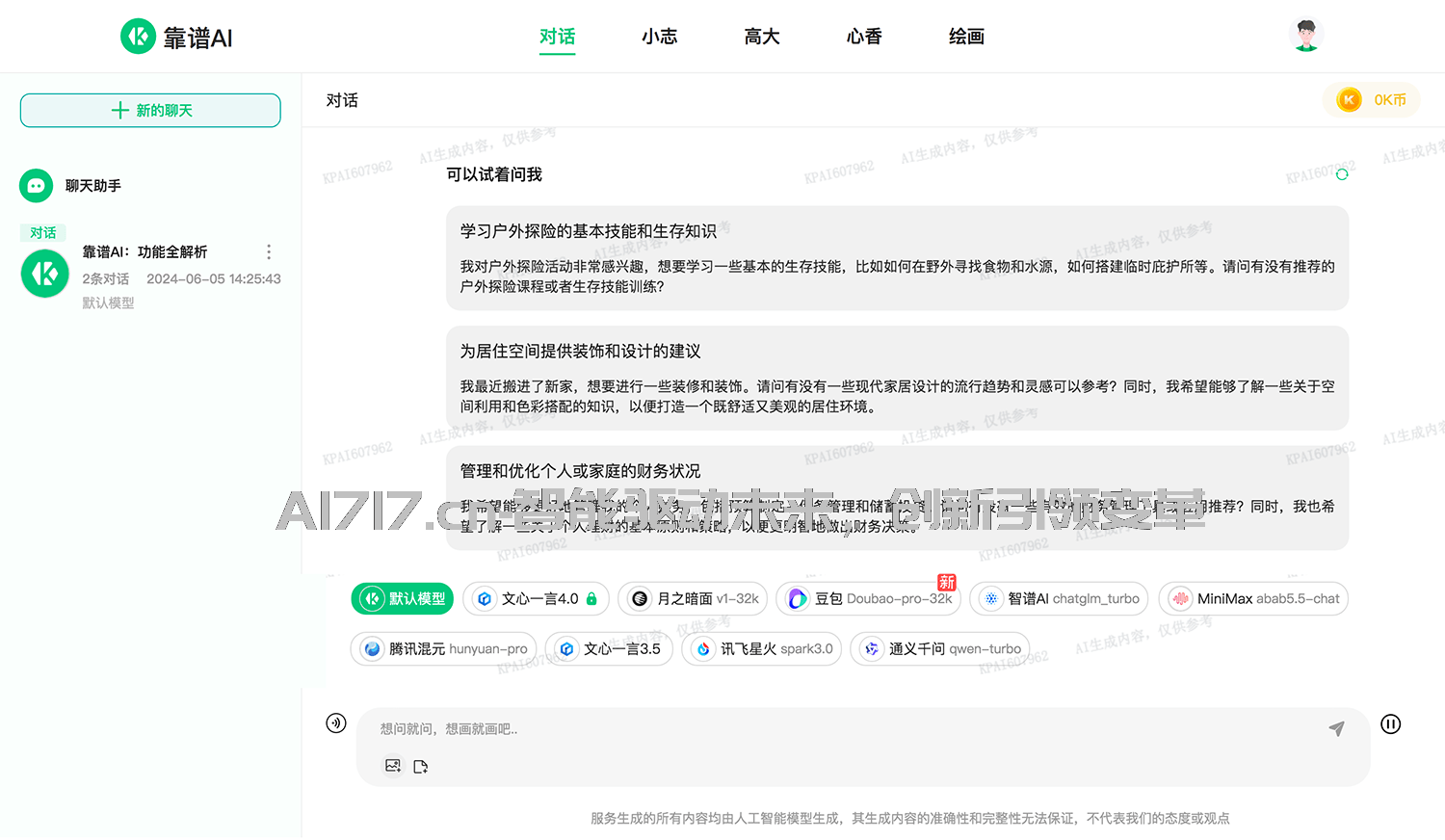Click the voice input icon beside the message box
Image resolution: width=1445 pixels, height=840 pixels.
tap(336, 722)
